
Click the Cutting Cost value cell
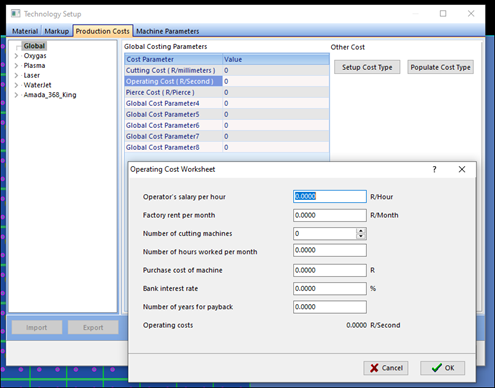[x=276, y=70]
